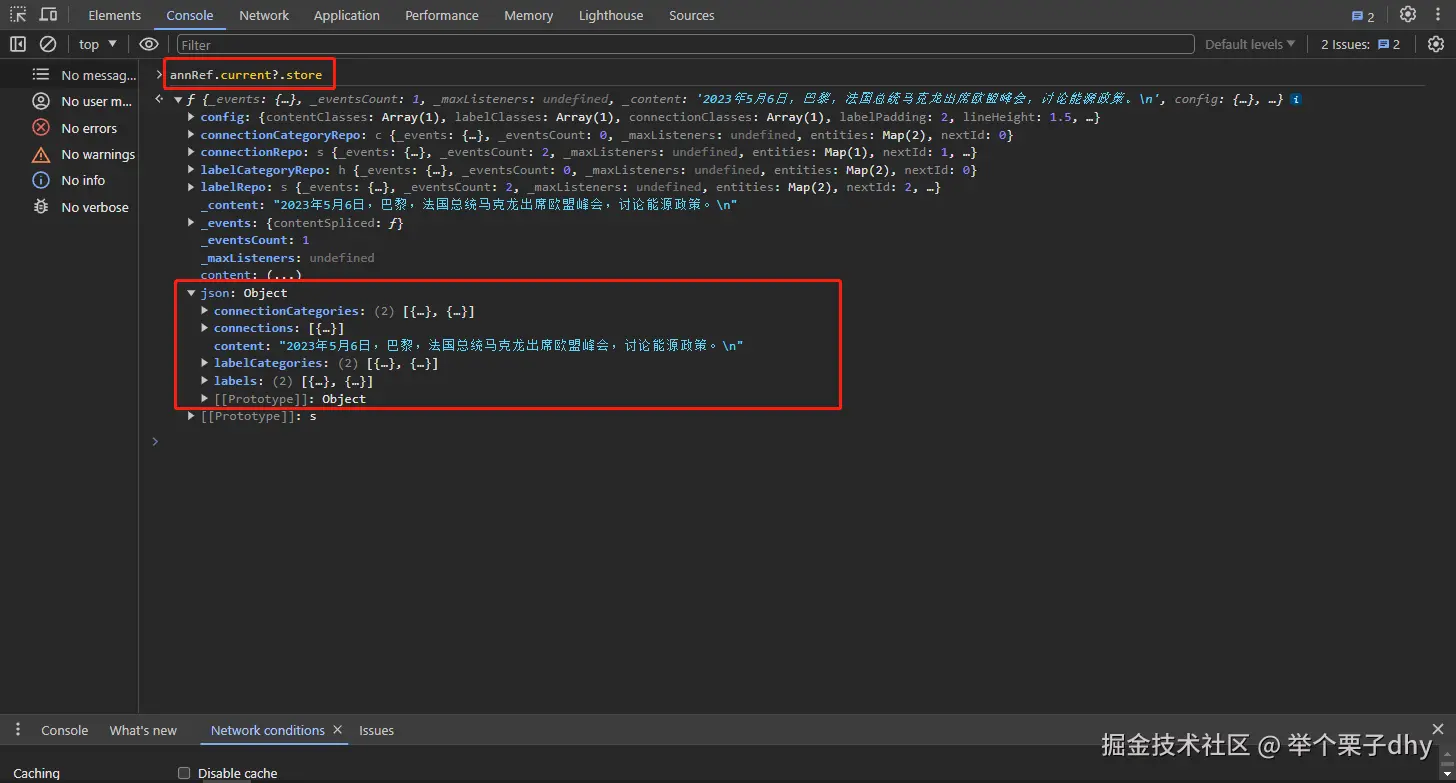The height and width of the screenshot is (783, 1456).
Task: Filter by 'No info' in sidebar
Action: pyautogui.click(x=68, y=180)
